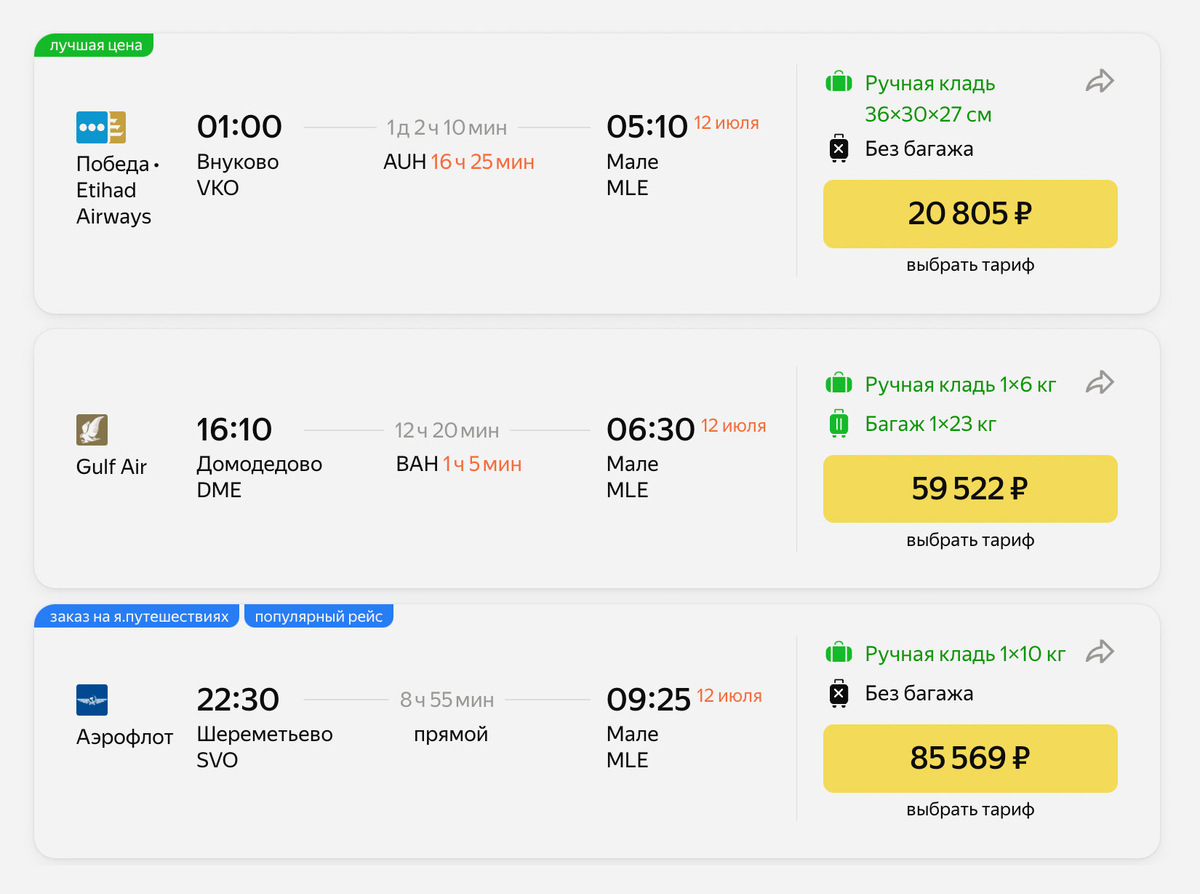1200x894 pixels.
Task: Click no-baggage icon on Aeroflot flight
Action: pos(838,693)
